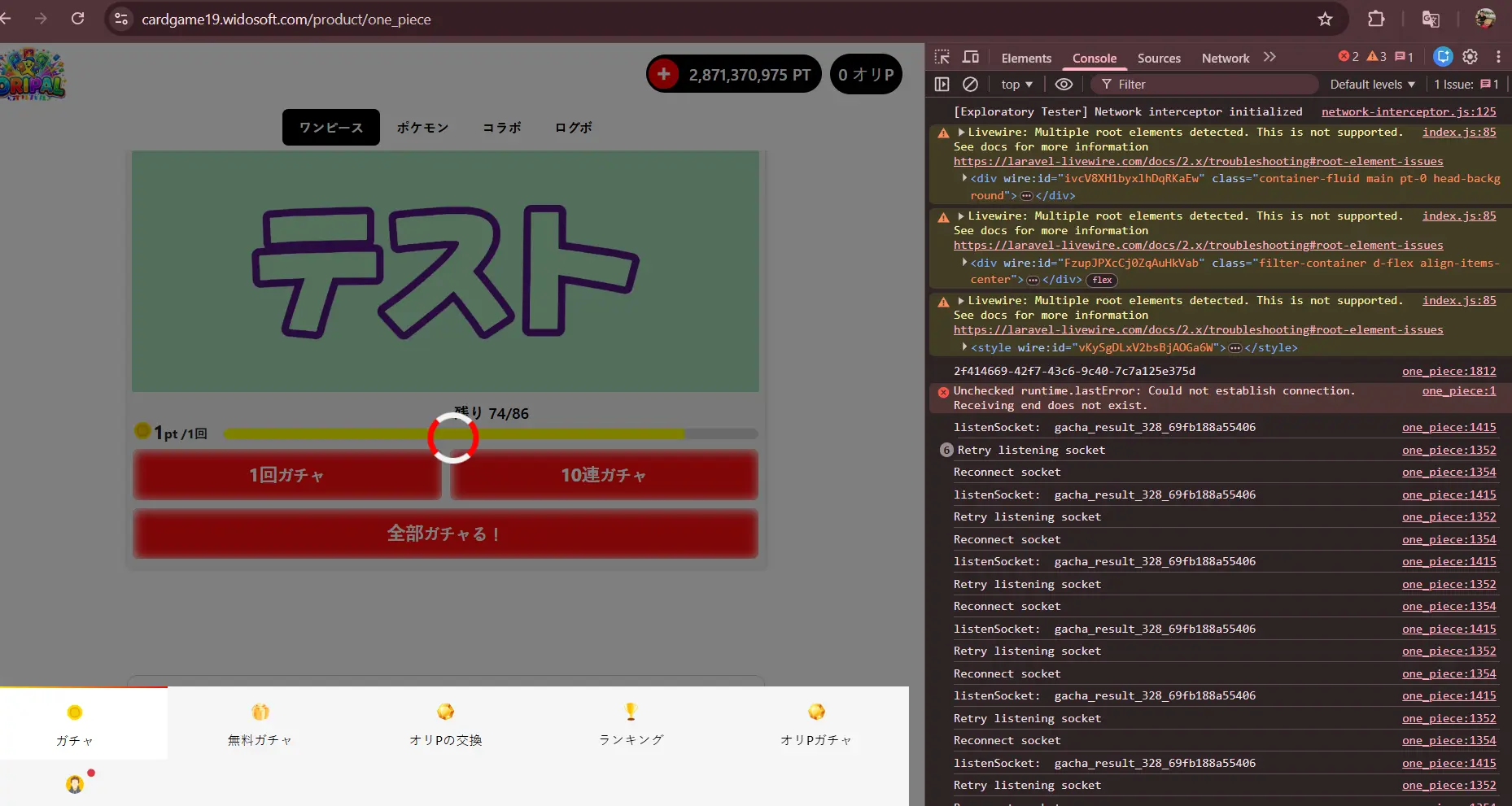Screen dimensions: 1512x806
Task: Open the issues badge showing 1 in the DevTools tab bar
Action: pos(1404,57)
